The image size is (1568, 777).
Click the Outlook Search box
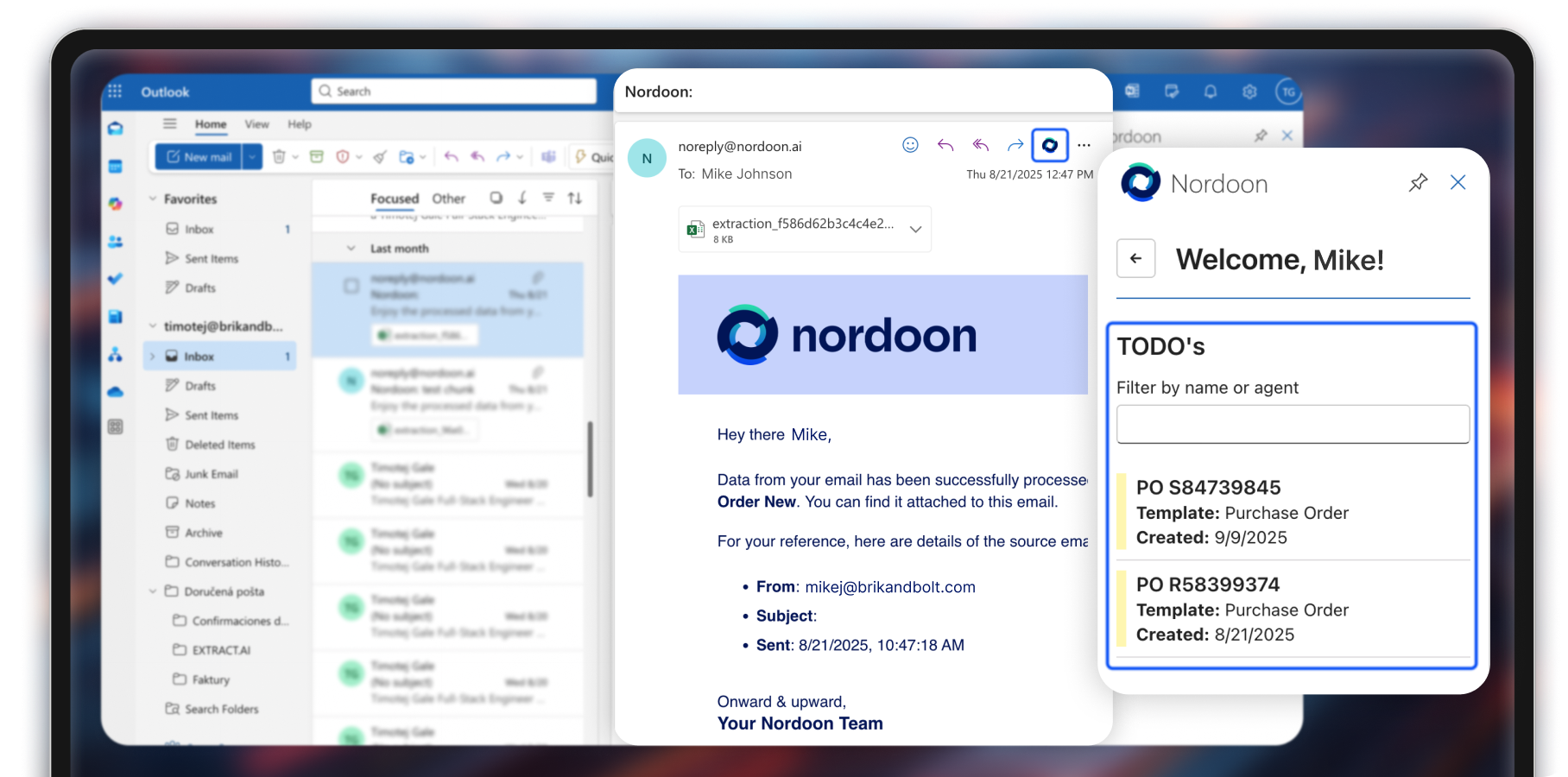(454, 92)
